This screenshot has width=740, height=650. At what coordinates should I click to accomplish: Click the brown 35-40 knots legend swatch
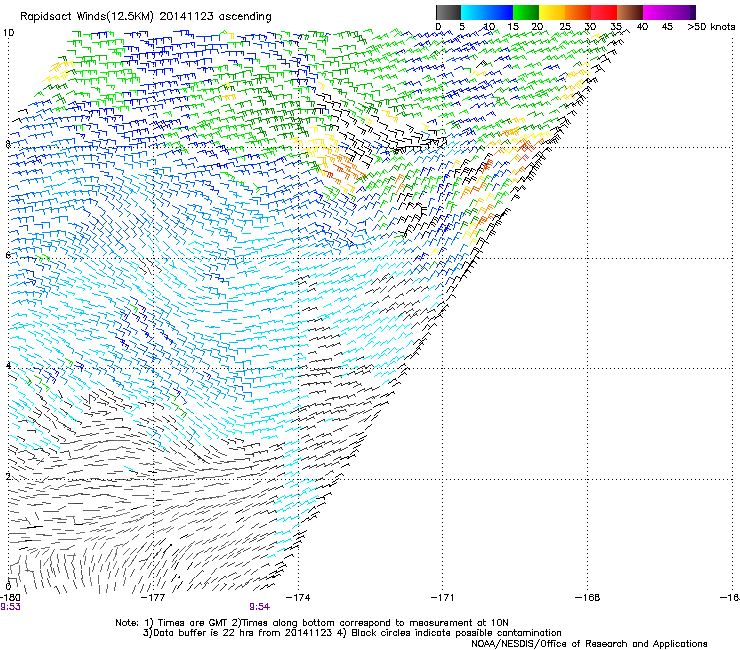(630, 12)
